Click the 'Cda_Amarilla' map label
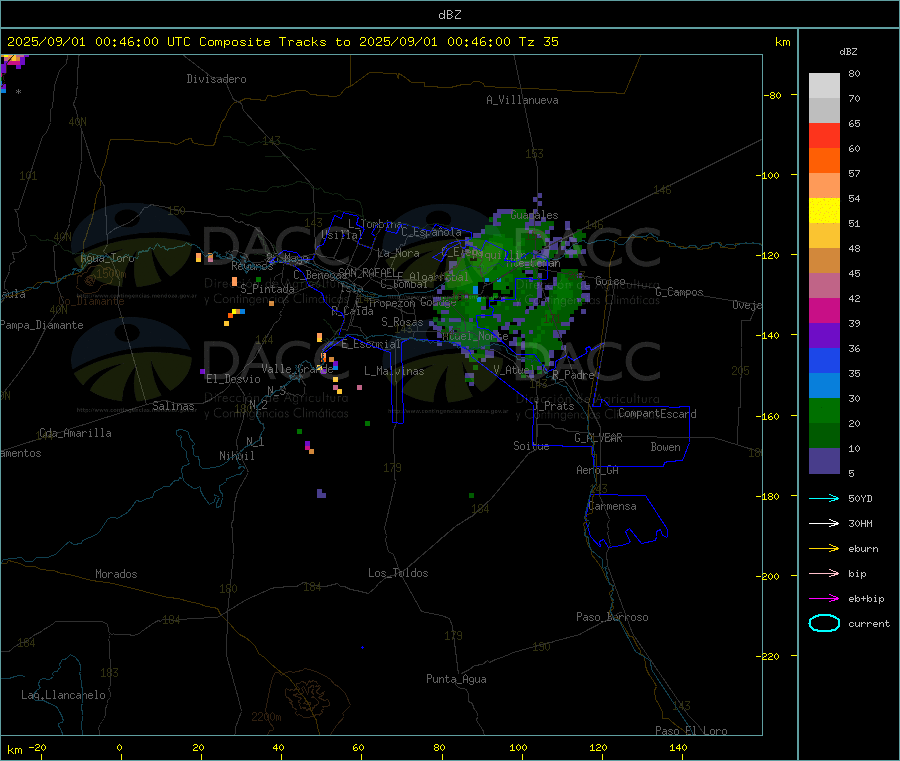This screenshot has width=900, height=761. point(75,433)
